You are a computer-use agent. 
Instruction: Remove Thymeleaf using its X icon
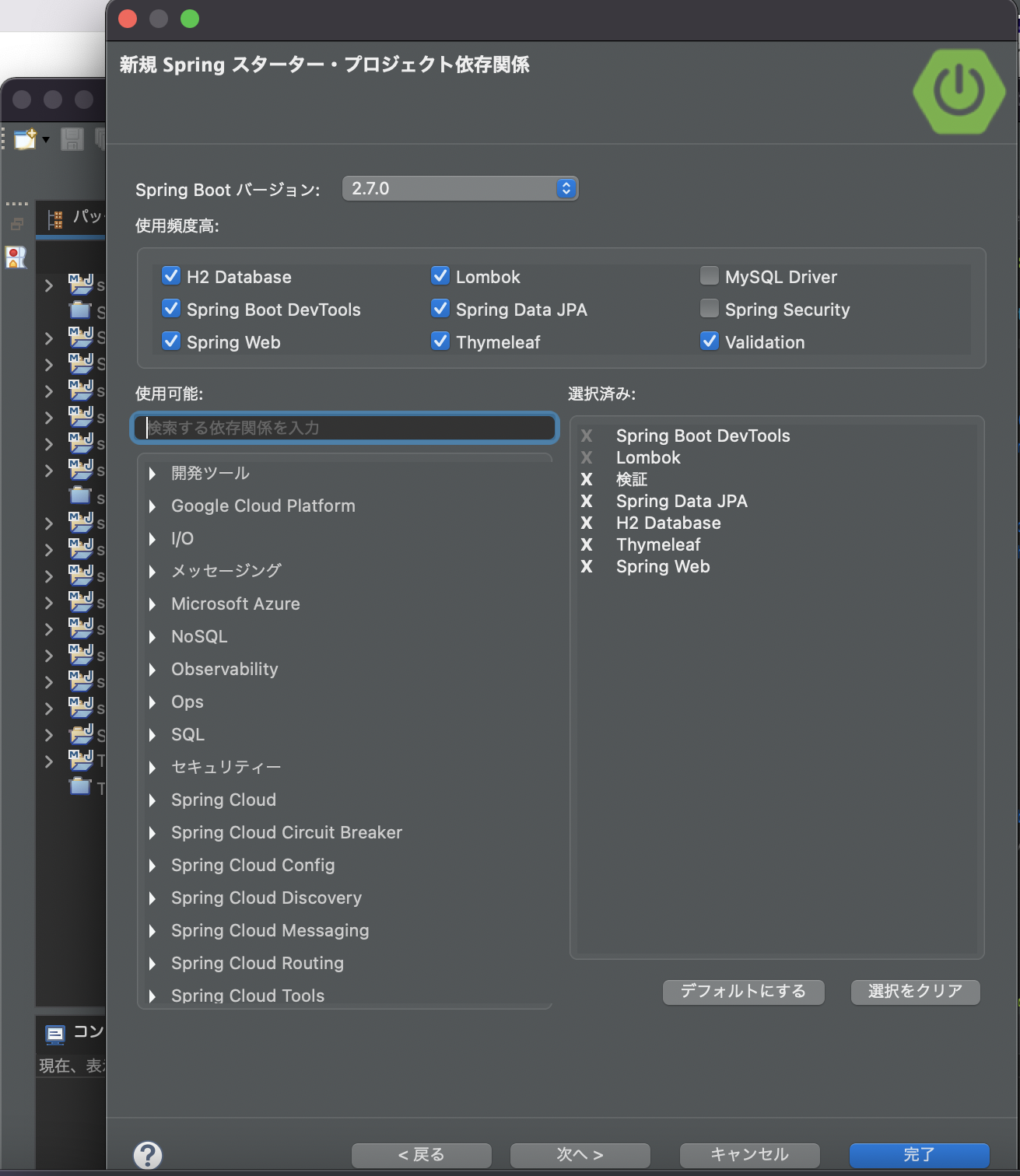tap(587, 545)
